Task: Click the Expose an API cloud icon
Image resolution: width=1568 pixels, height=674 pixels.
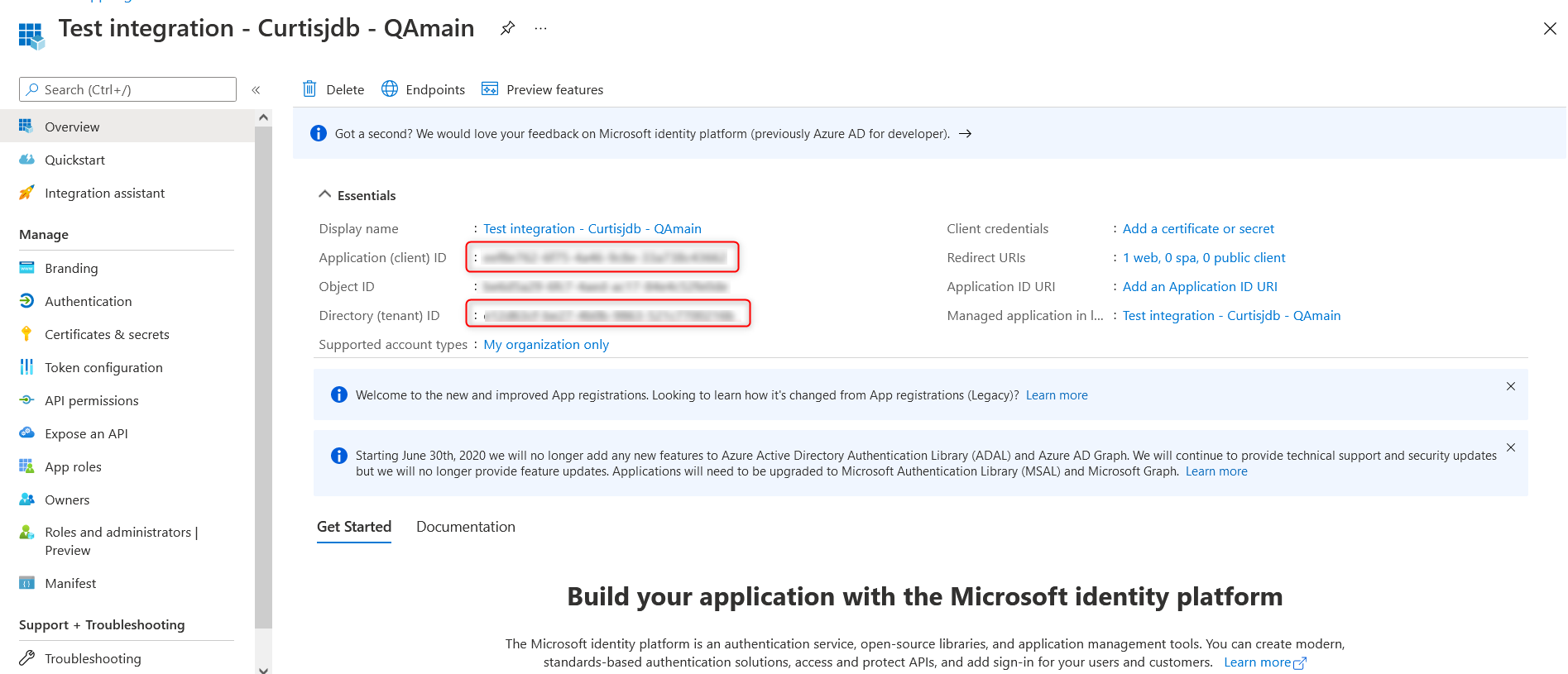Action: [x=26, y=433]
